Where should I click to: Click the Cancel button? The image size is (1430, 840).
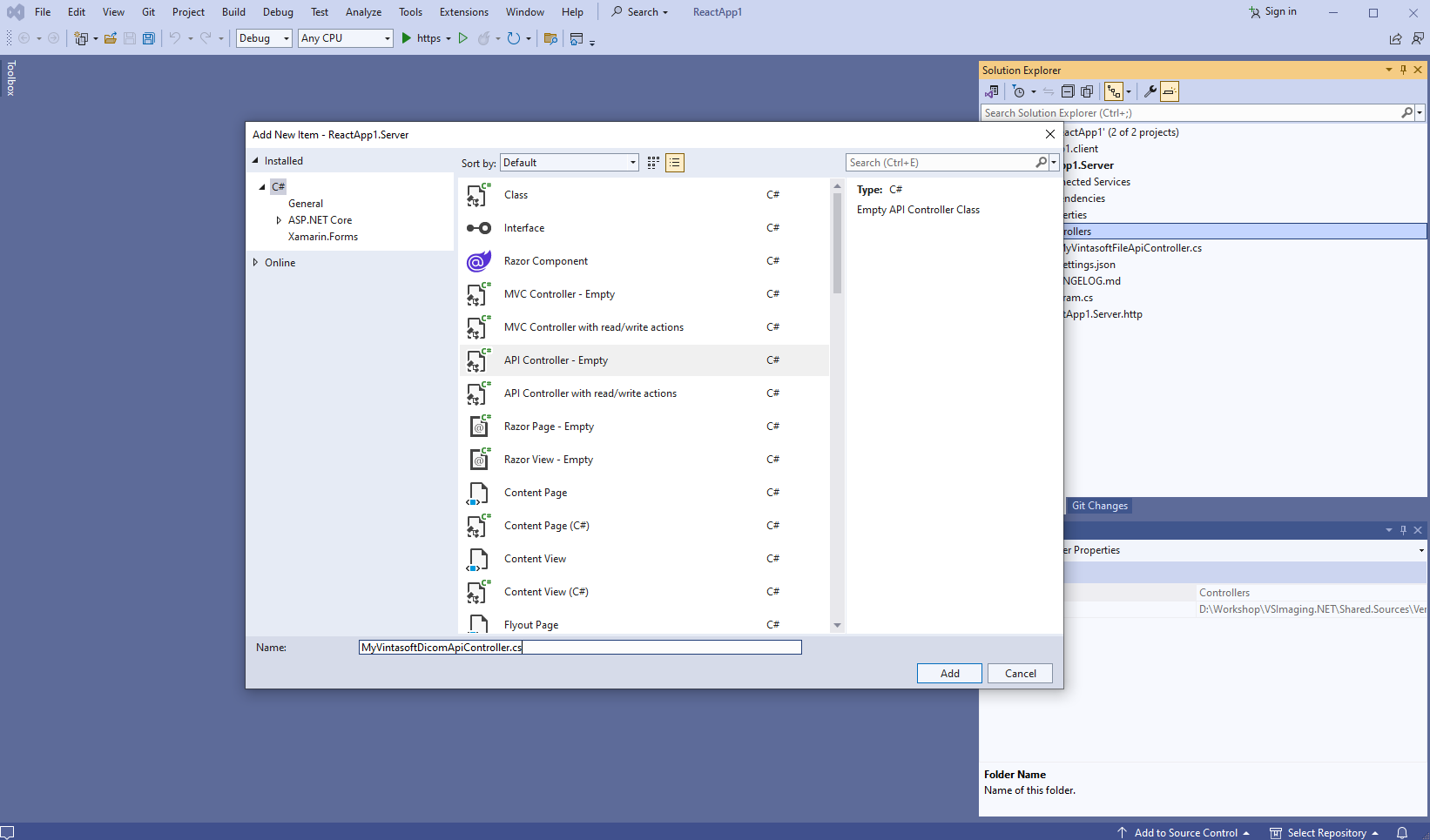click(x=1020, y=674)
